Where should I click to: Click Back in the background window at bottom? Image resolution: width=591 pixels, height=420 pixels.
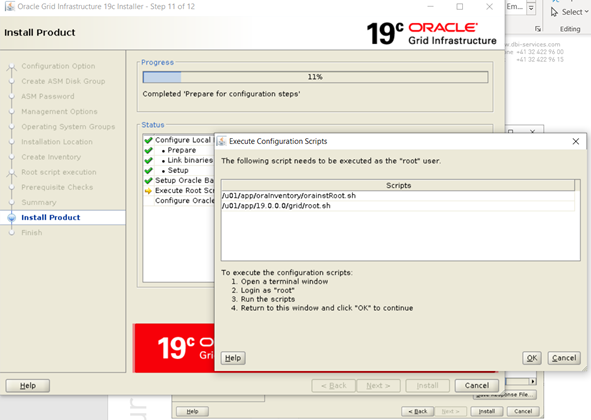pos(418,411)
